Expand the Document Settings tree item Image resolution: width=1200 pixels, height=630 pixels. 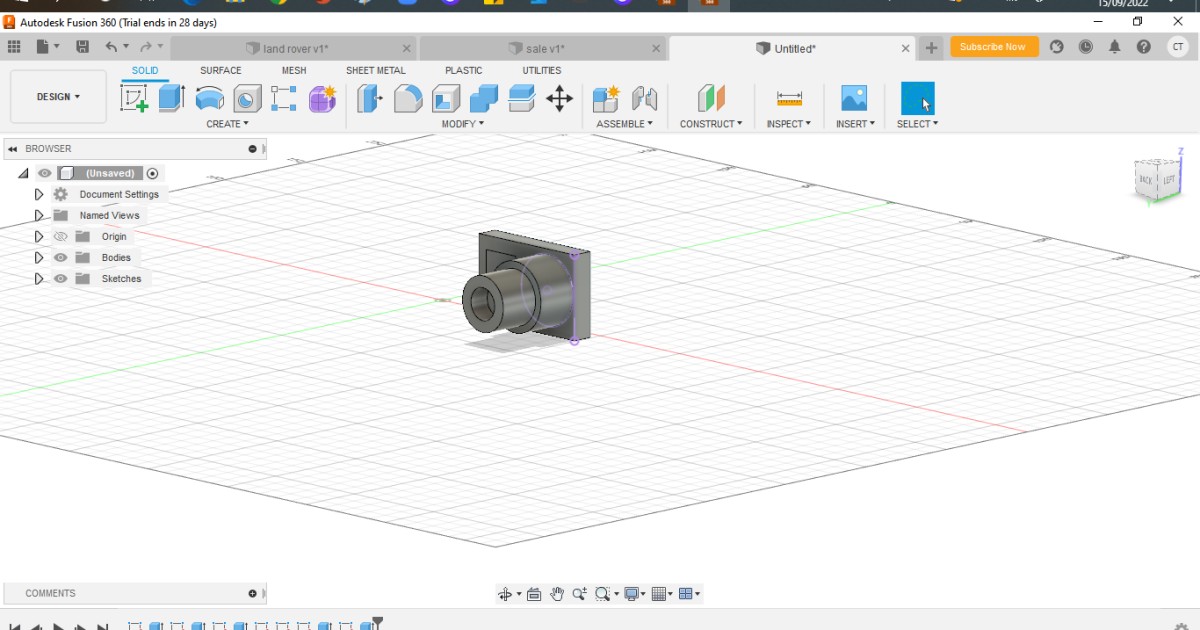coord(39,194)
